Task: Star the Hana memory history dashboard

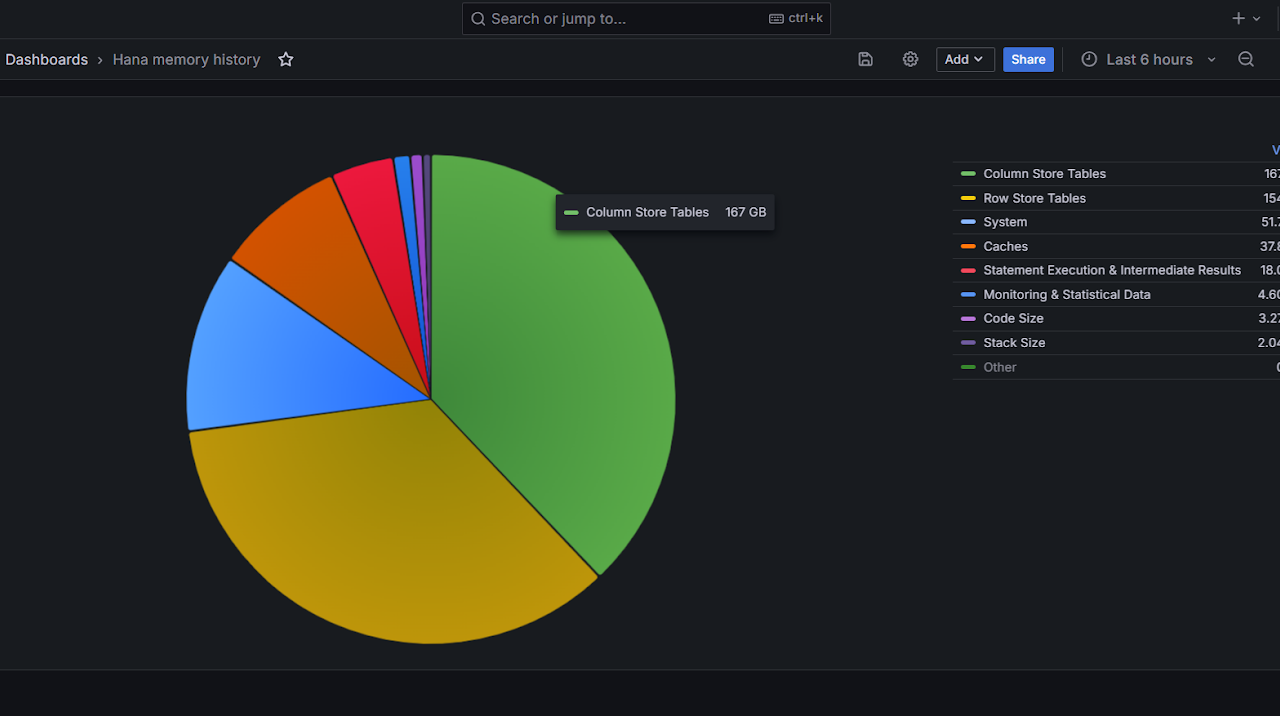Action: tap(286, 60)
